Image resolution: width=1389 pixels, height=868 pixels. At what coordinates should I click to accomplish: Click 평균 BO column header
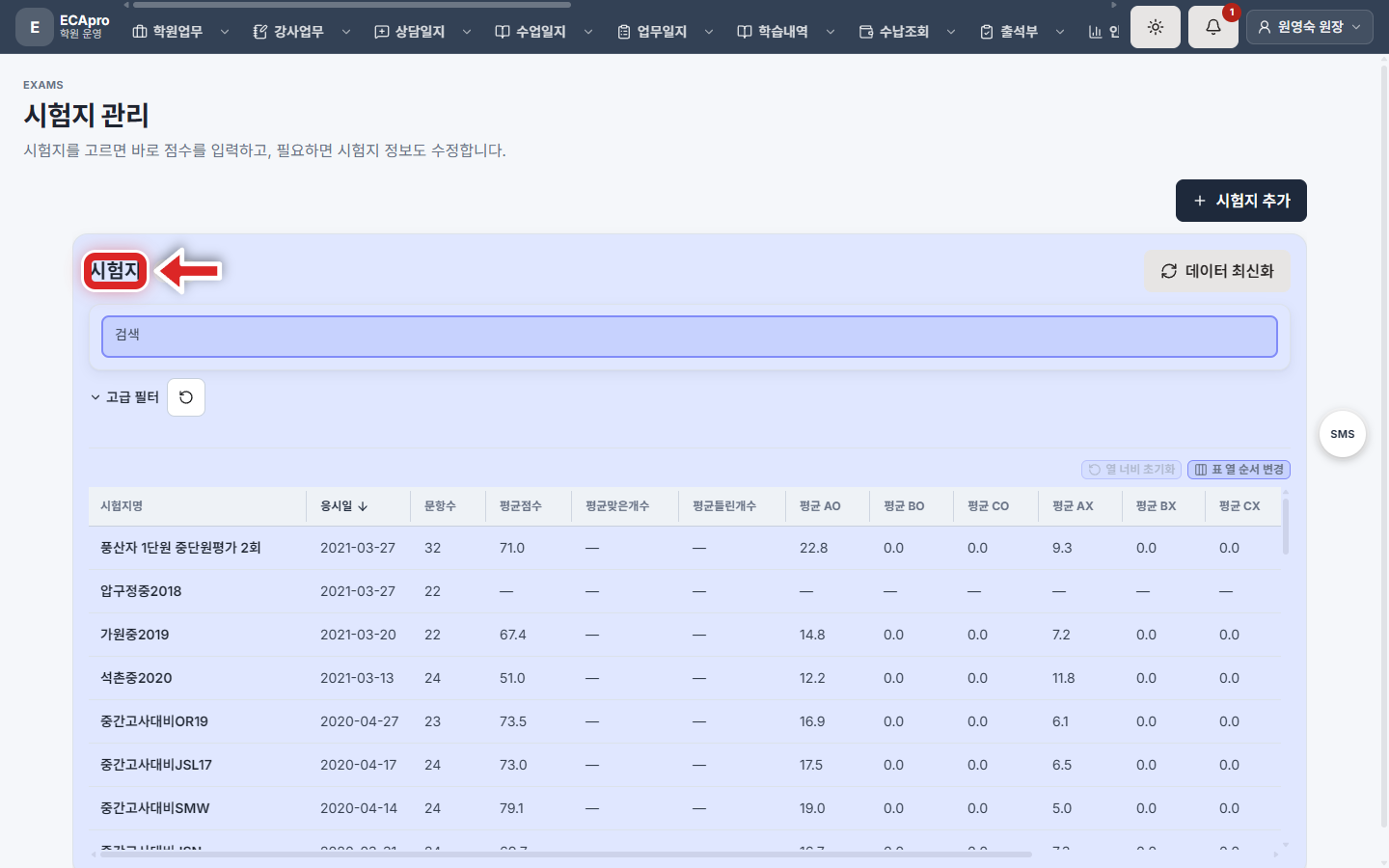click(912, 506)
